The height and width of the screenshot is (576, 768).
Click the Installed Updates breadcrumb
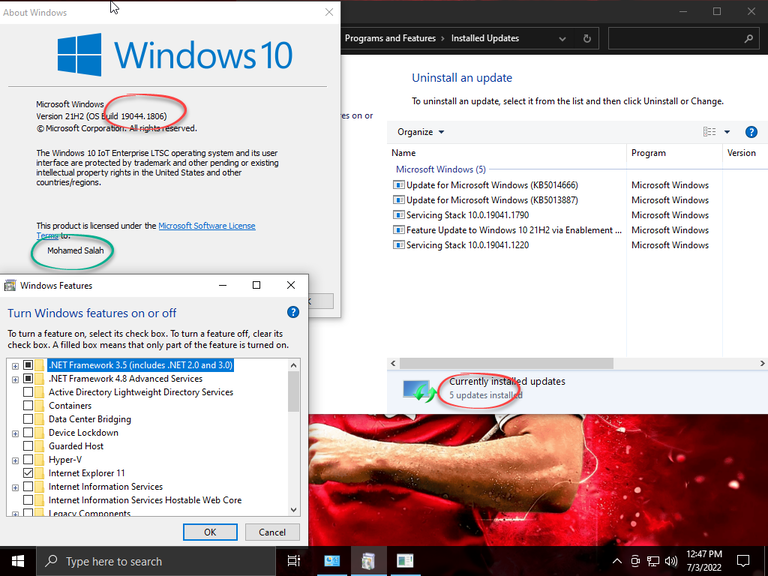coord(485,38)
